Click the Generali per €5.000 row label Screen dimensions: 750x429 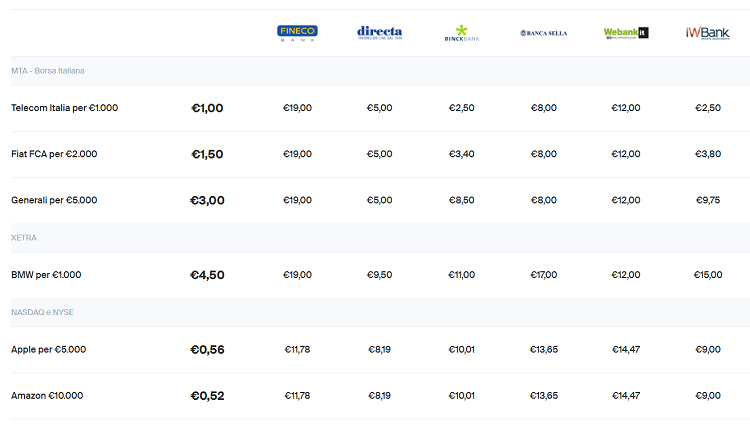54,200
